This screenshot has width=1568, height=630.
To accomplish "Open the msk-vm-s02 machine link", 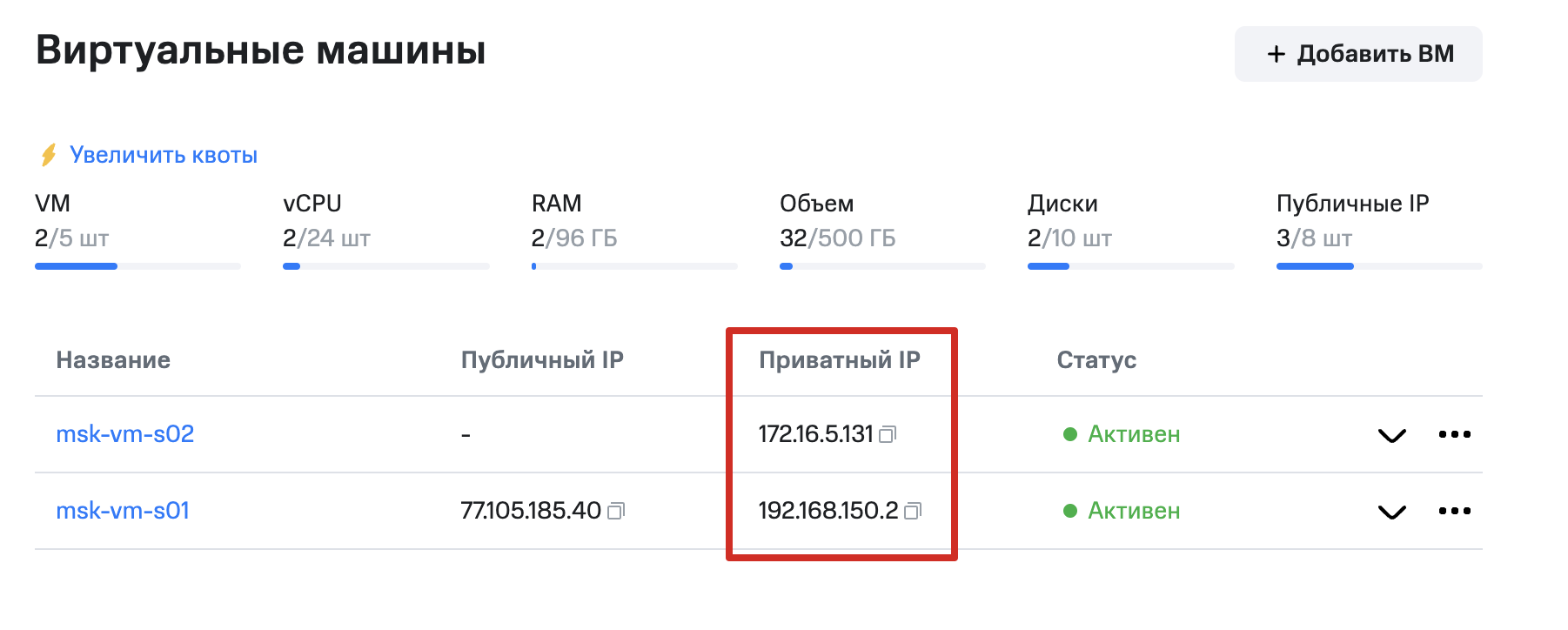I will pos(125,434).
